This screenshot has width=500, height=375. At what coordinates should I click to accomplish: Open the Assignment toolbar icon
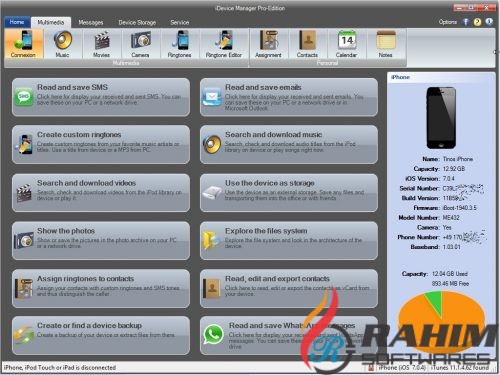[x=268, y=44]
